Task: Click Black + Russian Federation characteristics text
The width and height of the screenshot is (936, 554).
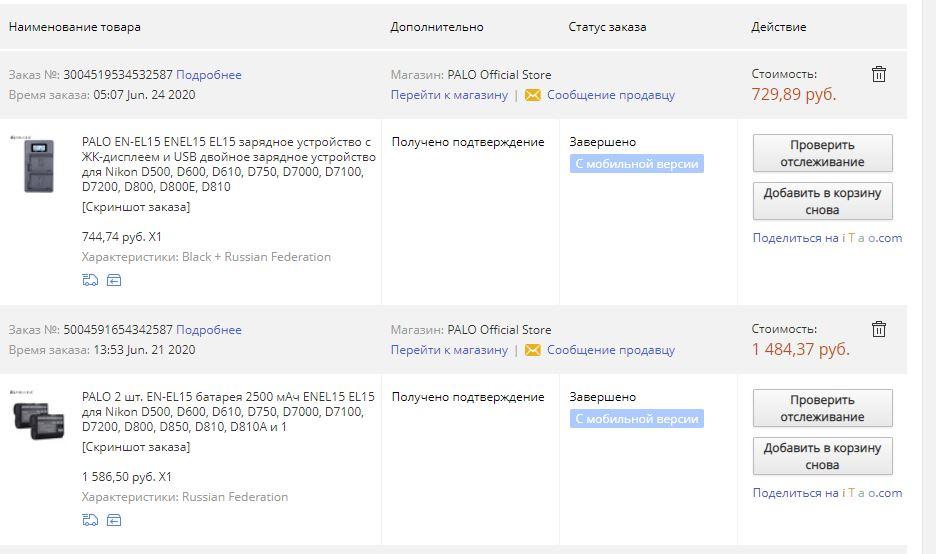Action: 256,257
